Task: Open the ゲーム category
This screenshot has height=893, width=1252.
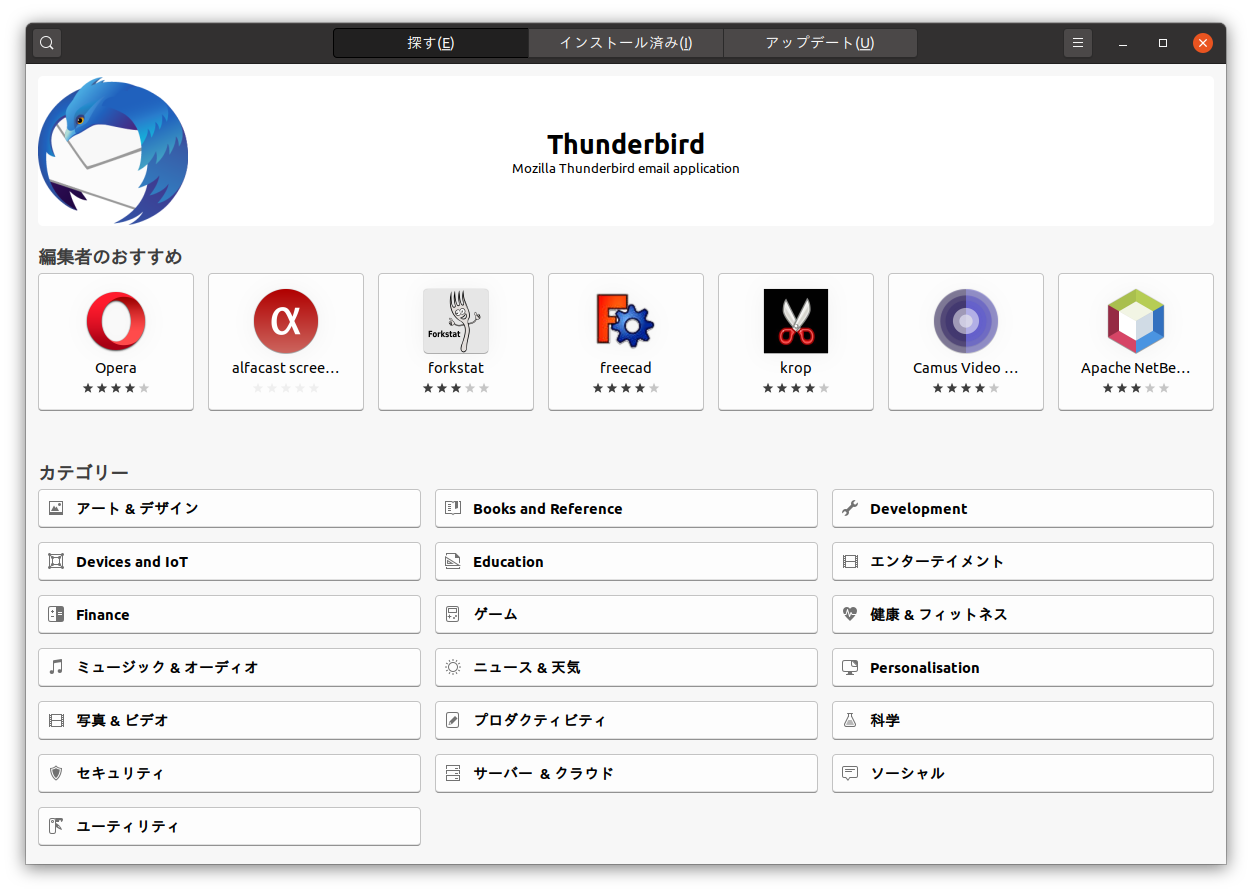Action: (x=626, y=614)
